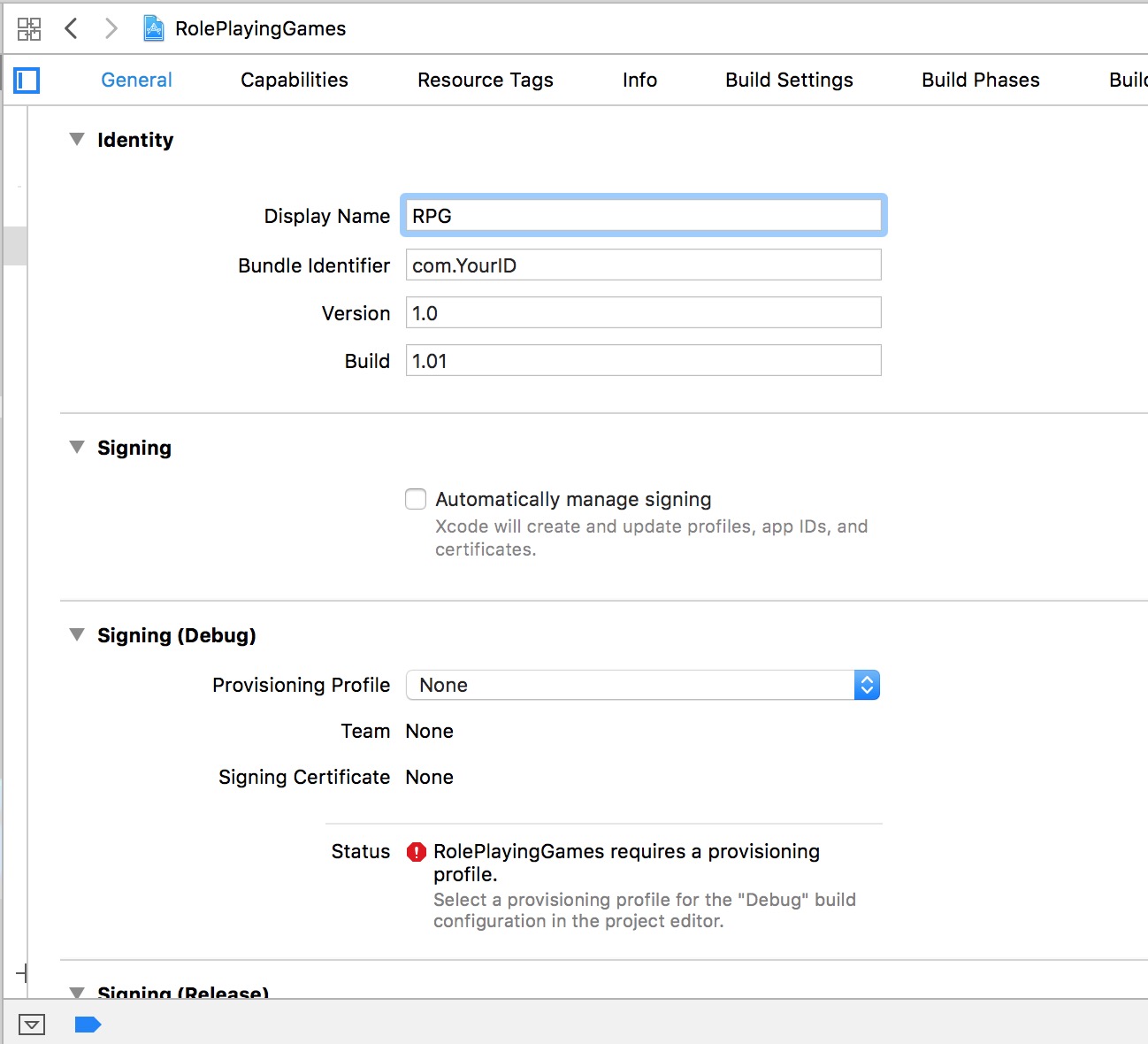Open the Build Phases tab

[980, 80]
